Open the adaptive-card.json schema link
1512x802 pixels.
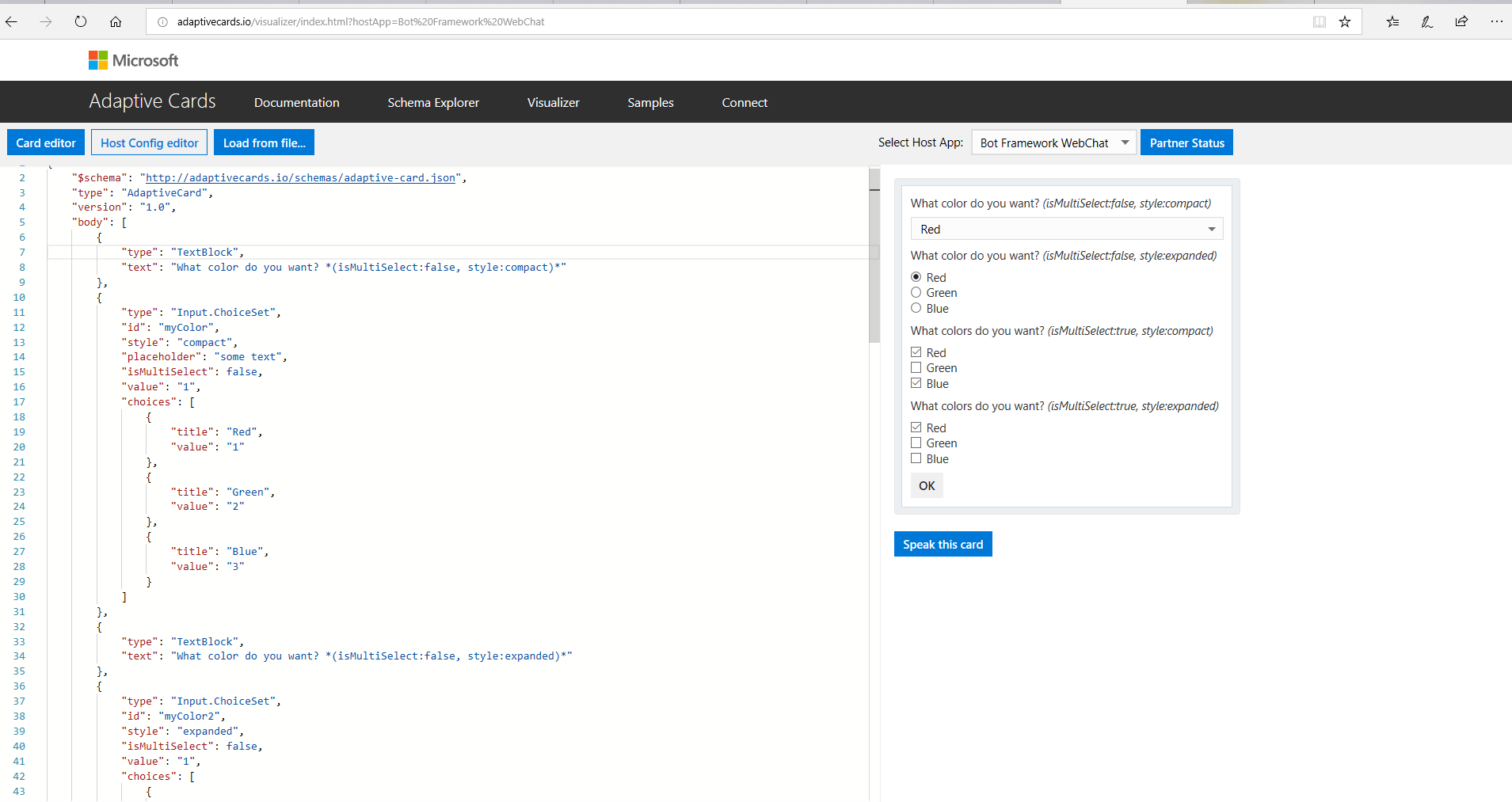301,177
